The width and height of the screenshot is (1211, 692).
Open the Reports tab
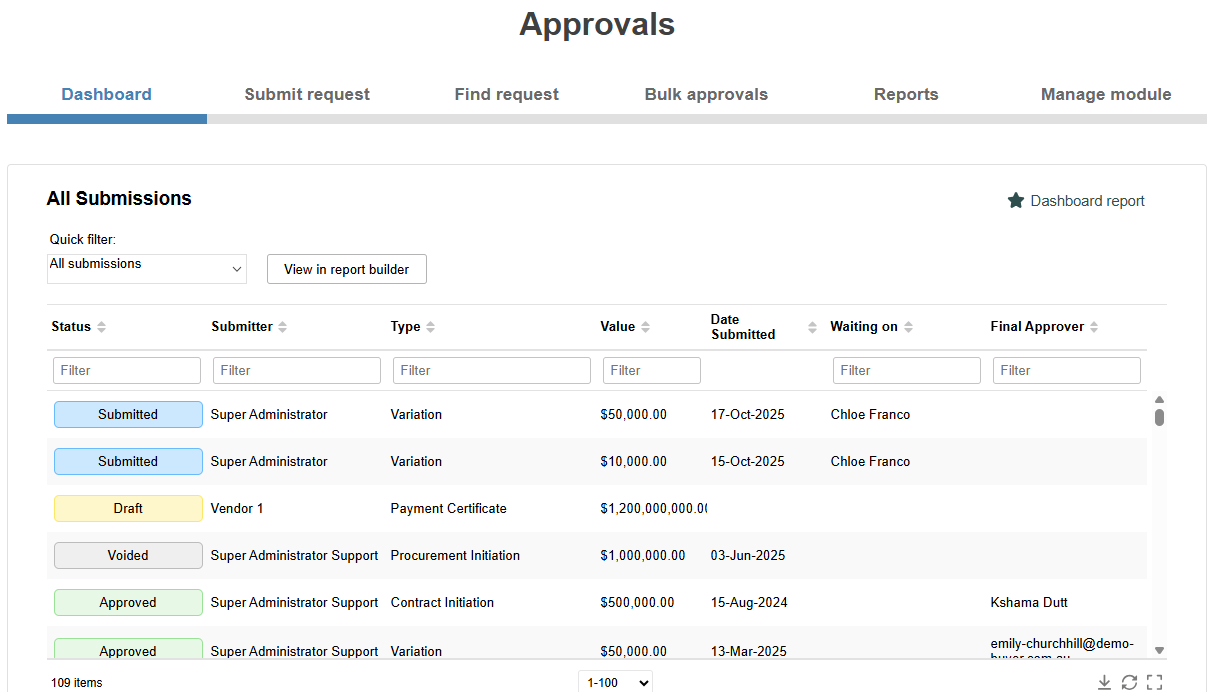point(906,95)
